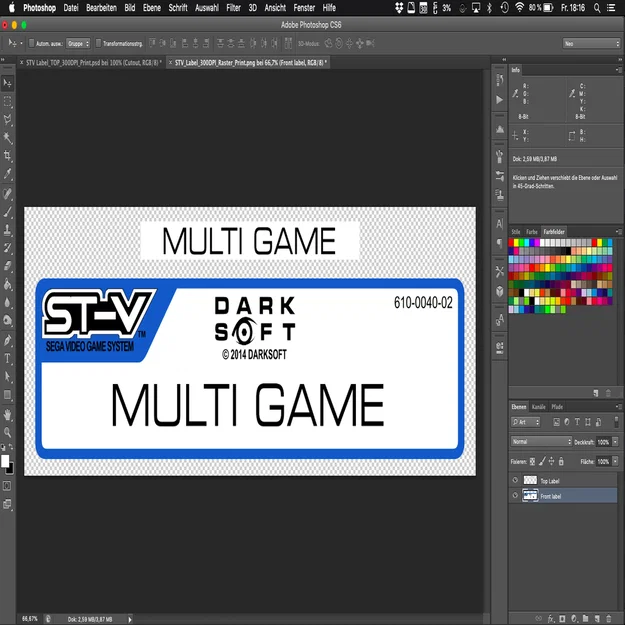Hide the Top Label layer
The height and width of the screenshot is (625, 625).
(515, 480)
